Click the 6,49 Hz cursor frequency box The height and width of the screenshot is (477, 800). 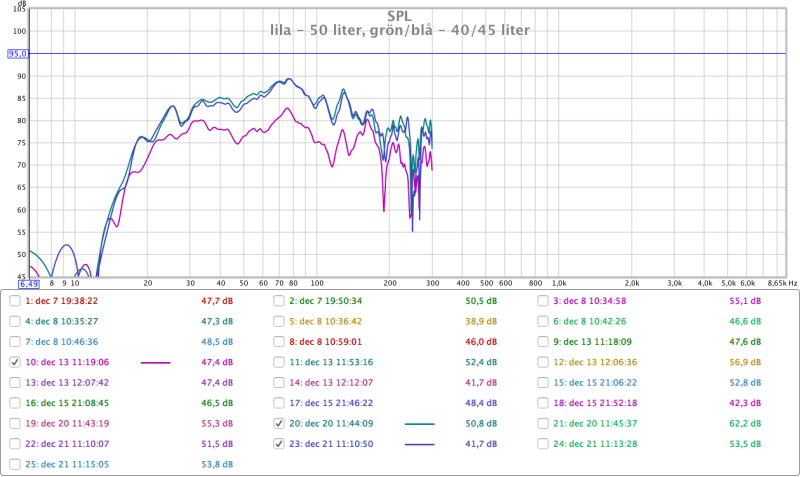click(x=29, y=284)
